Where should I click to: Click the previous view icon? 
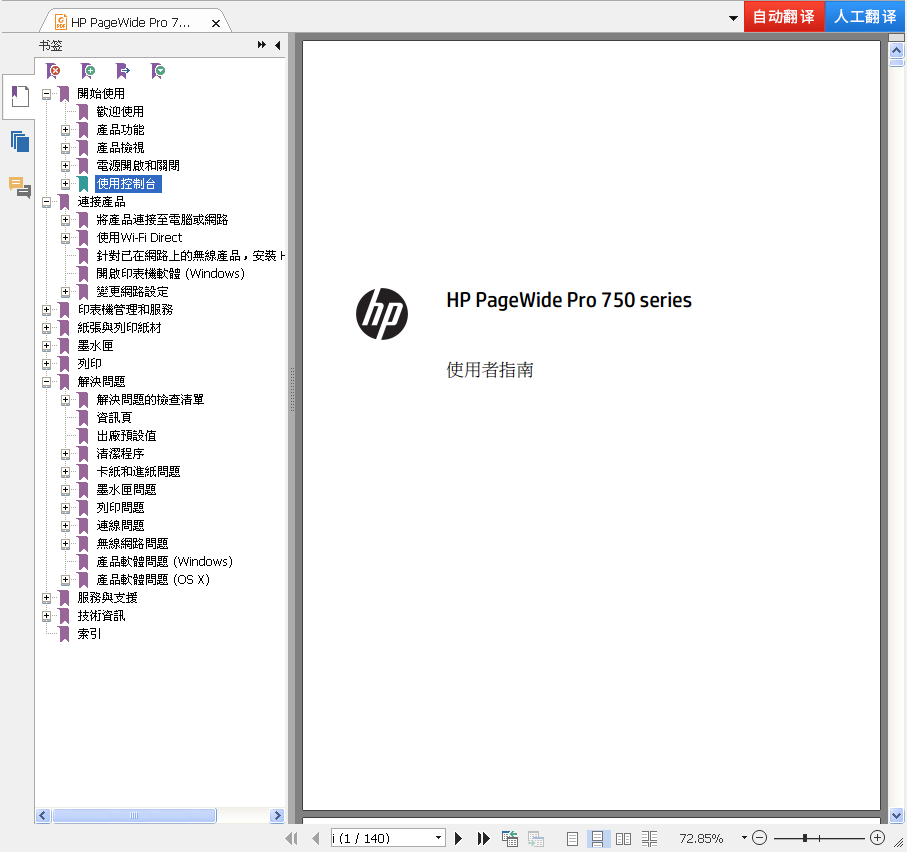pyautogui.click(x=510, y=838)
